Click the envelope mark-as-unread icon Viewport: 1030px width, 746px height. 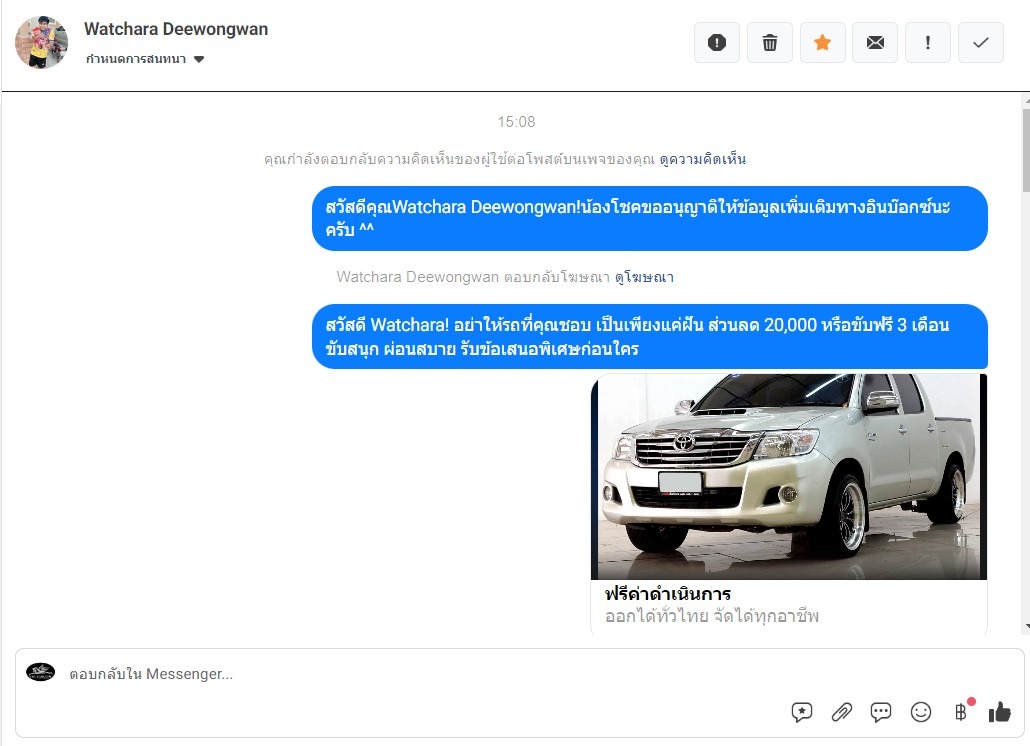[x=875, y=43]
